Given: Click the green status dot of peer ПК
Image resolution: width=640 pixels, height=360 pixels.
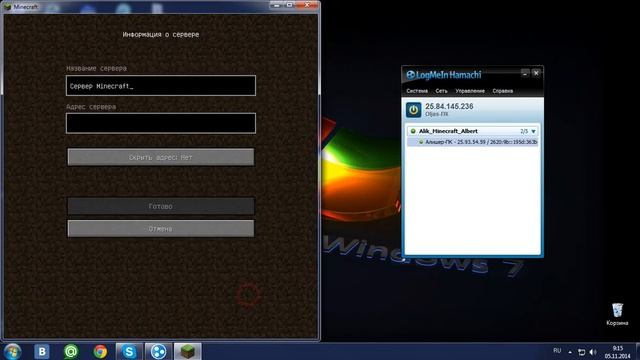Looking at the screenshot, I should pos(421,142).
